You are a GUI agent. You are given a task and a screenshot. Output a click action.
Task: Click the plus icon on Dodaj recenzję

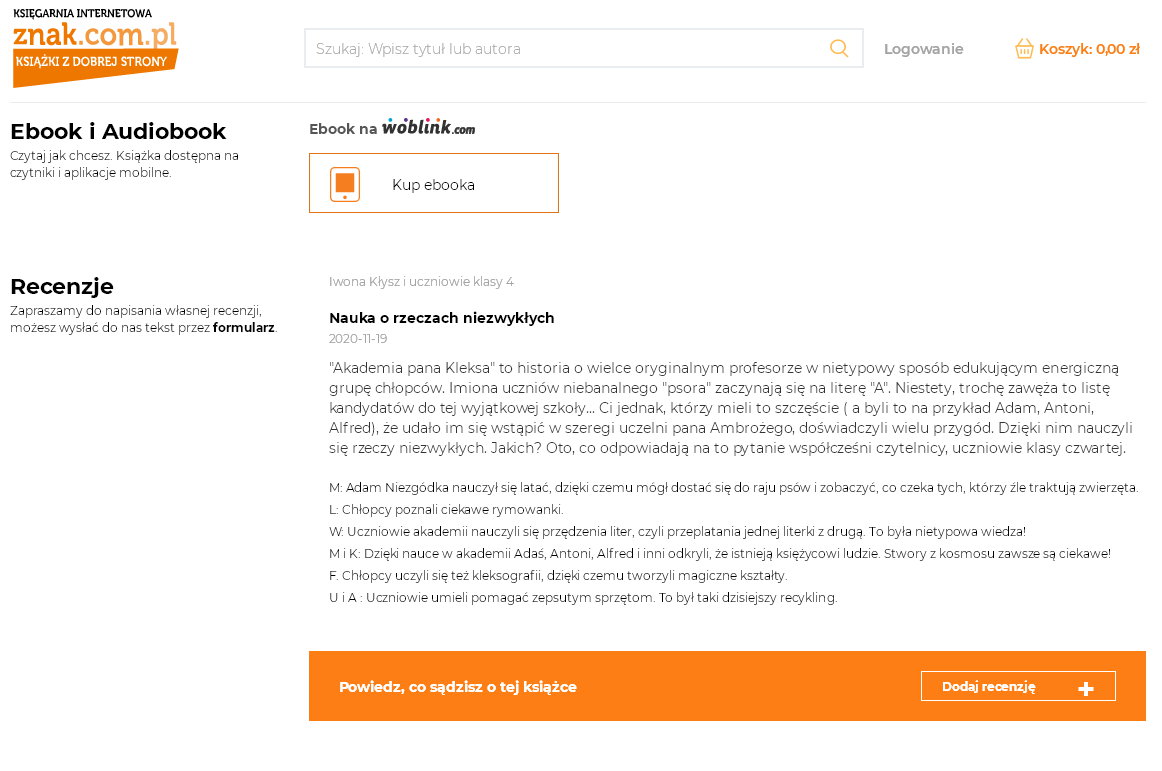[1086, 689]
